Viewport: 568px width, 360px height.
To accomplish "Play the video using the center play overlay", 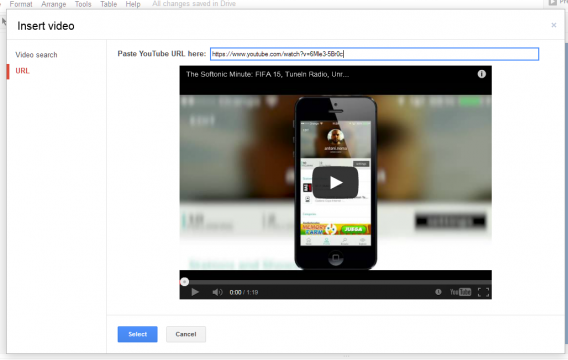I will click(x=335, y=183).
